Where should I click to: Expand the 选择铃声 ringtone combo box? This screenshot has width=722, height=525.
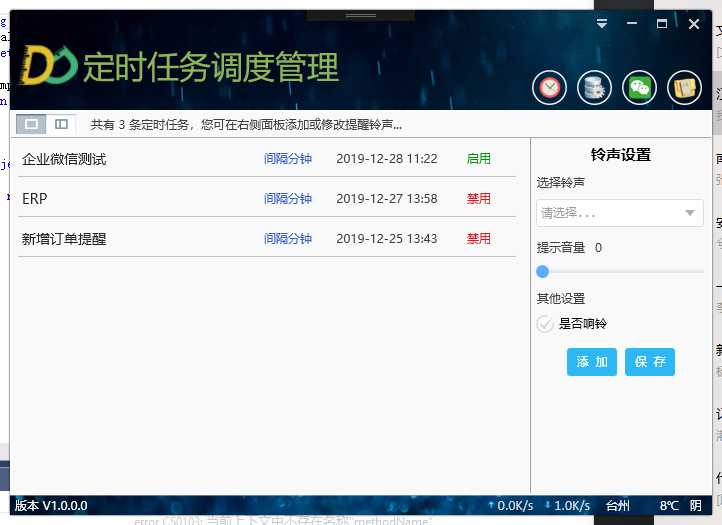(689, 213)
